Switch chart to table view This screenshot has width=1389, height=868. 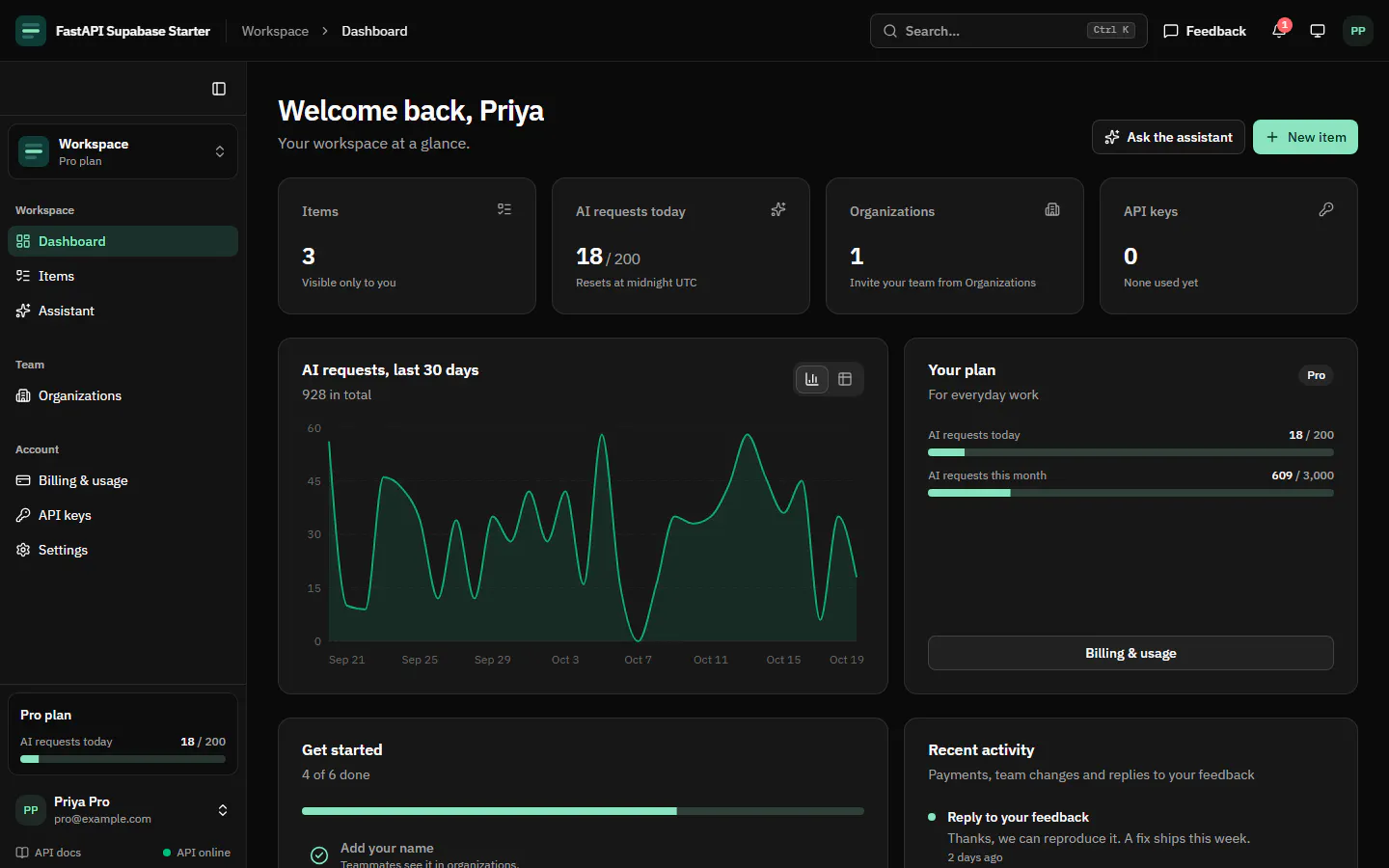click(845, 379)
